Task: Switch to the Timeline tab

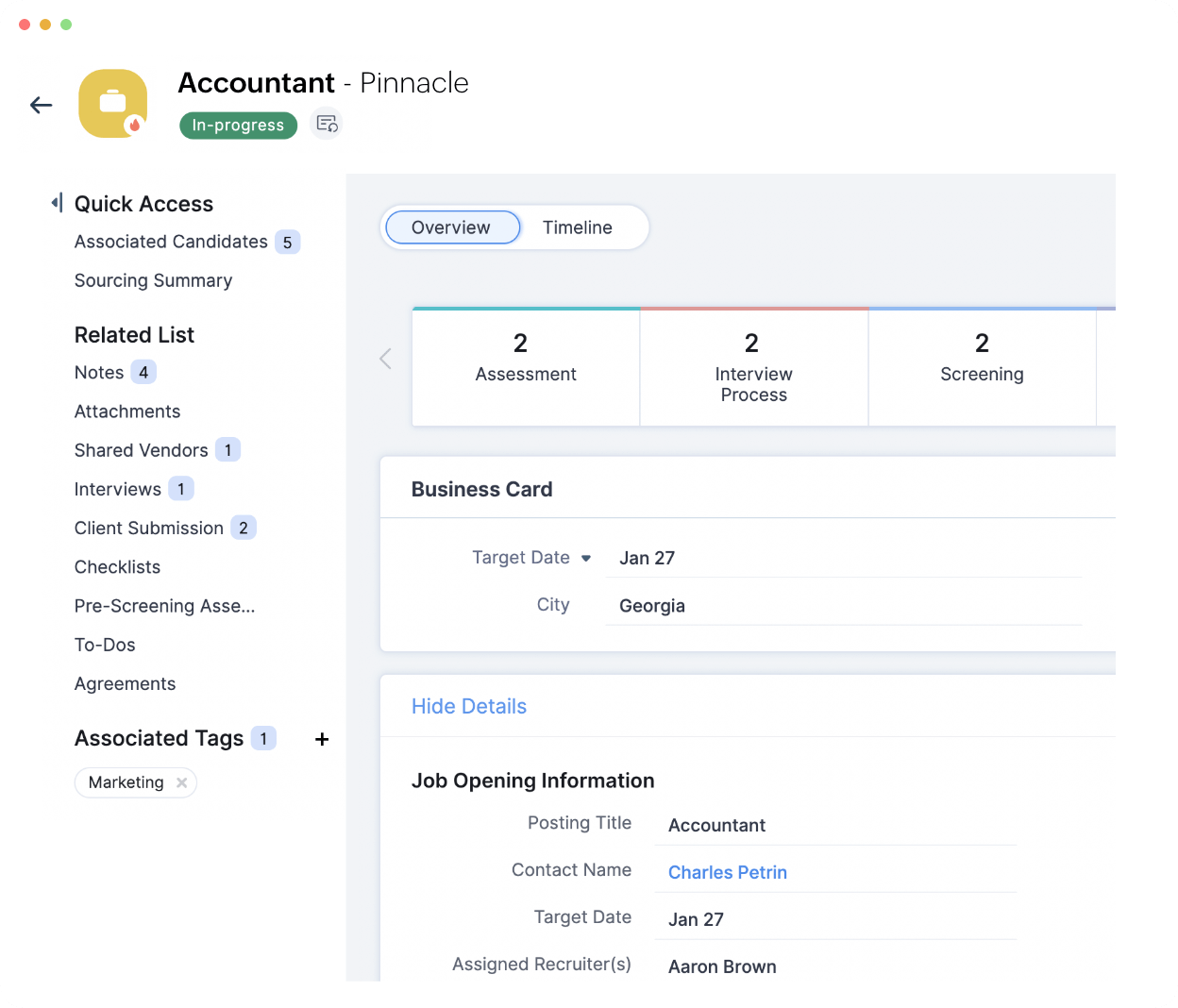Action: click(x=577, y=227)
